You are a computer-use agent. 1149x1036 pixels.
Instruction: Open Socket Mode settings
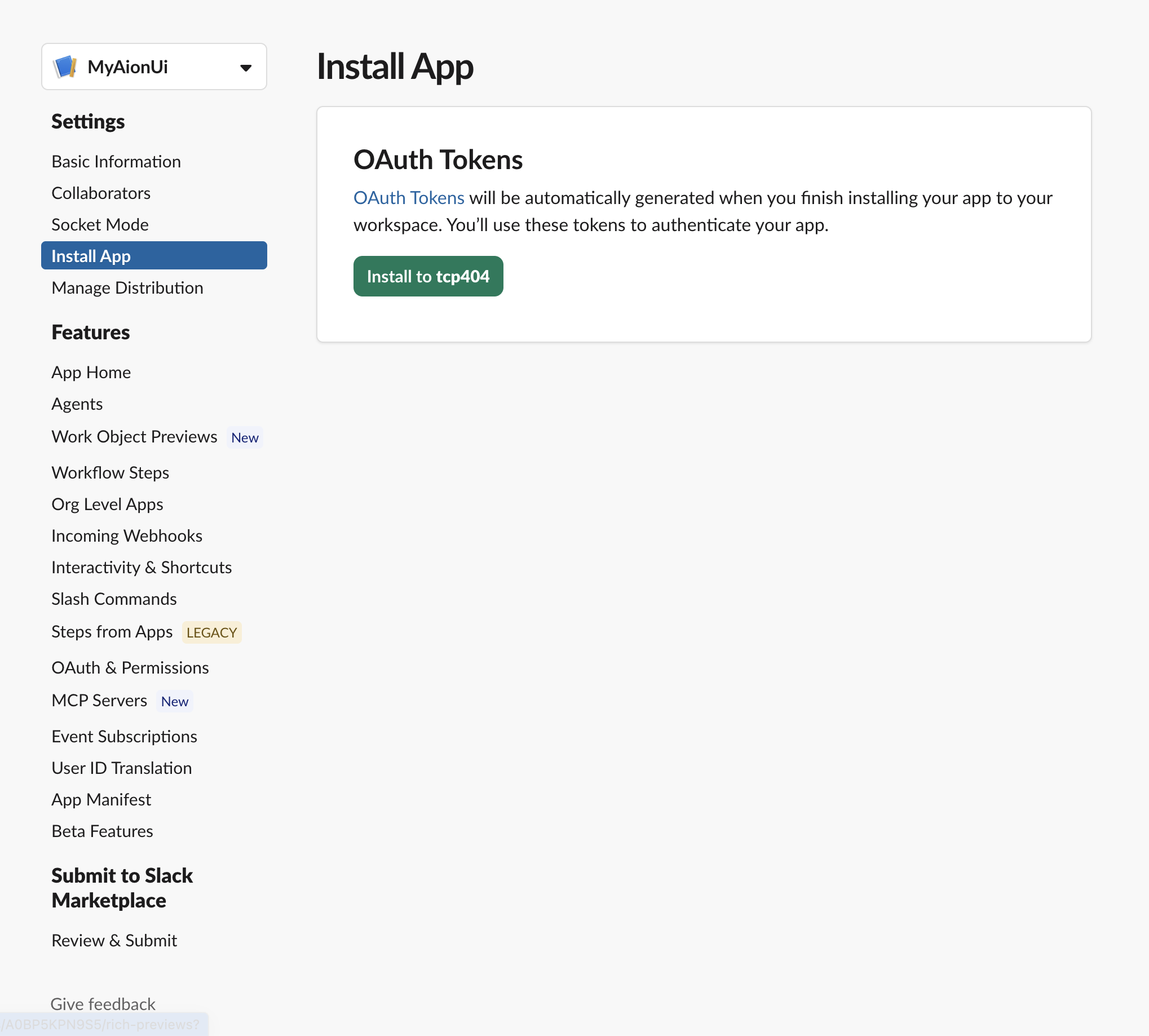(100, 225)
